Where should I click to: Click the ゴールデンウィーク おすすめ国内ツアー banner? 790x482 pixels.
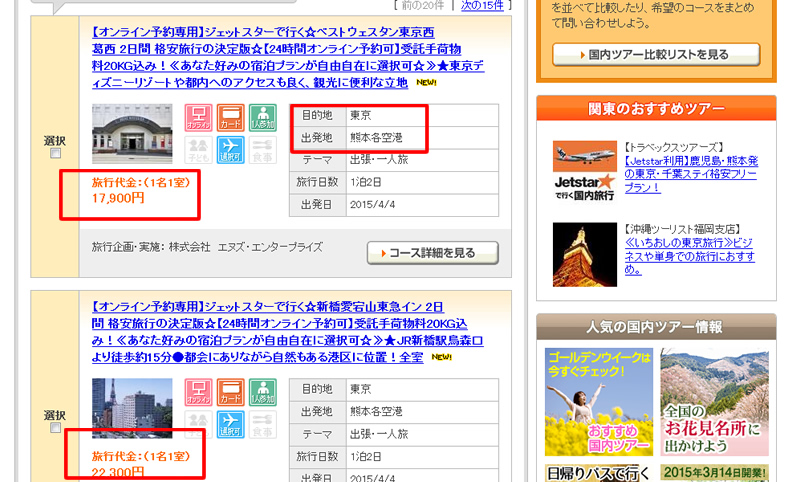[599, 402]
